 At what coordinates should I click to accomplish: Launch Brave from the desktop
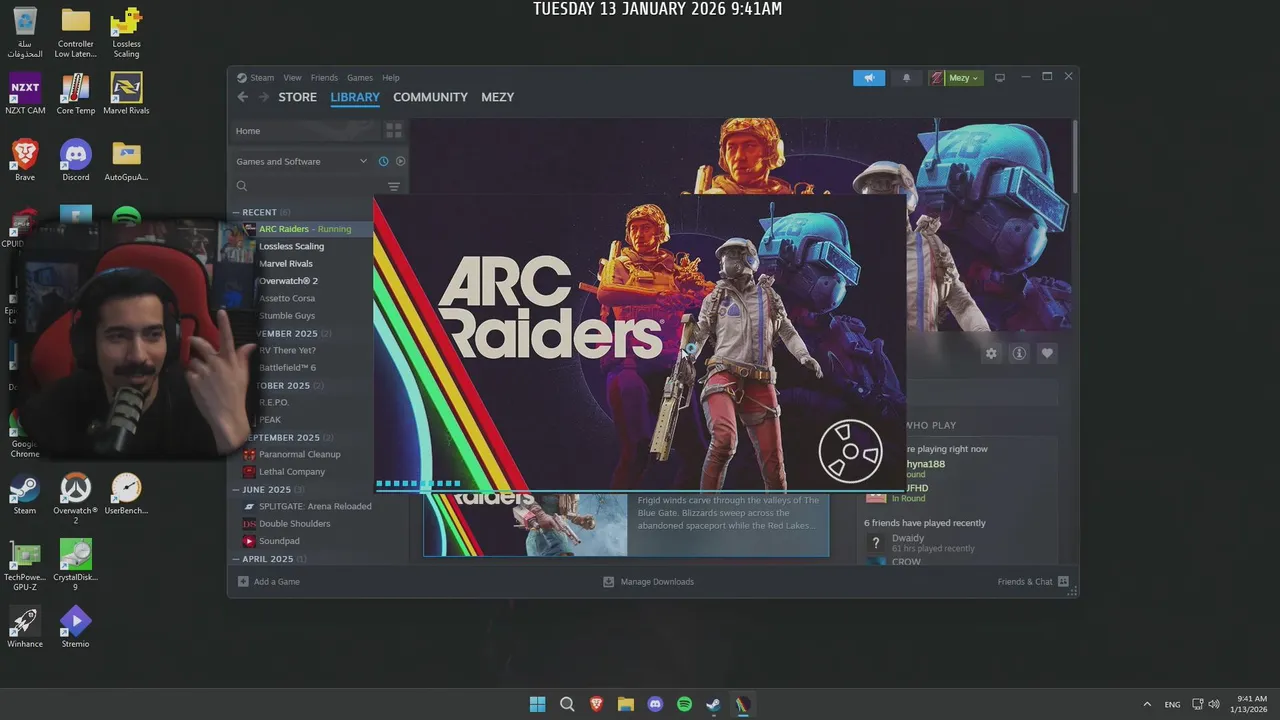coord(25,160)
